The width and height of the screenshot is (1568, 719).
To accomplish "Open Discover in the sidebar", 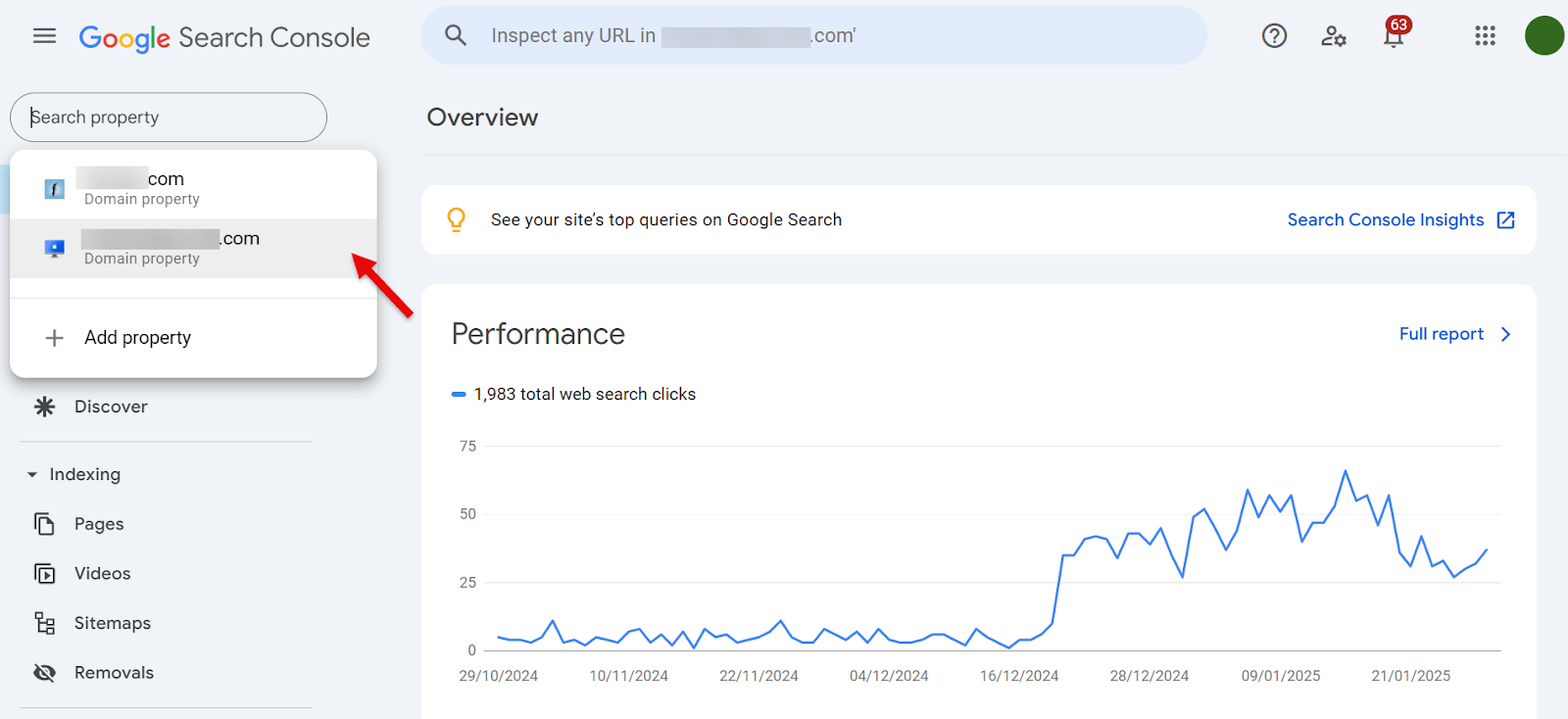I will pos(111,407).
